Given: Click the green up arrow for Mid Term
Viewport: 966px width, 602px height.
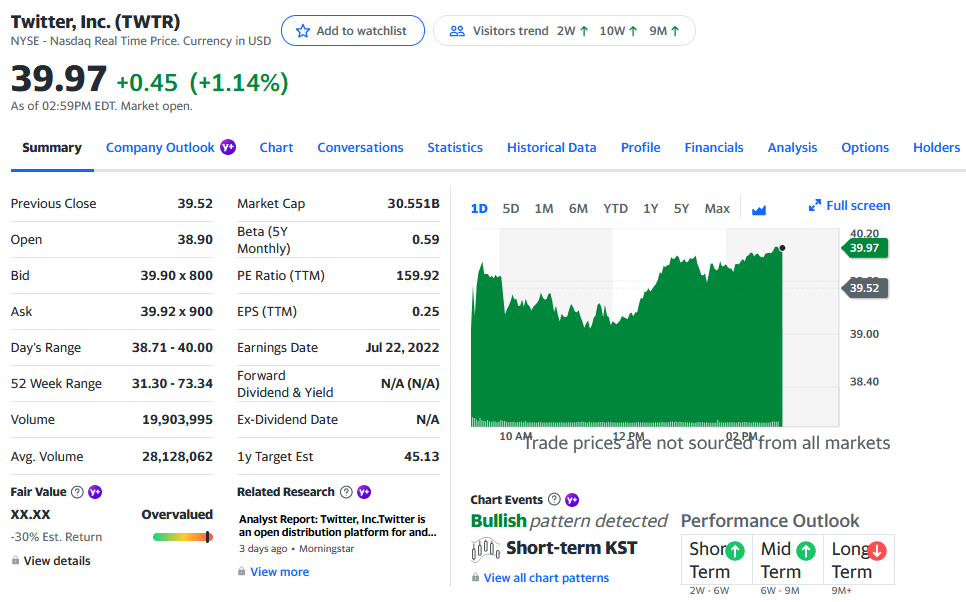Looking at the screenshot, I should pos(806,550).
